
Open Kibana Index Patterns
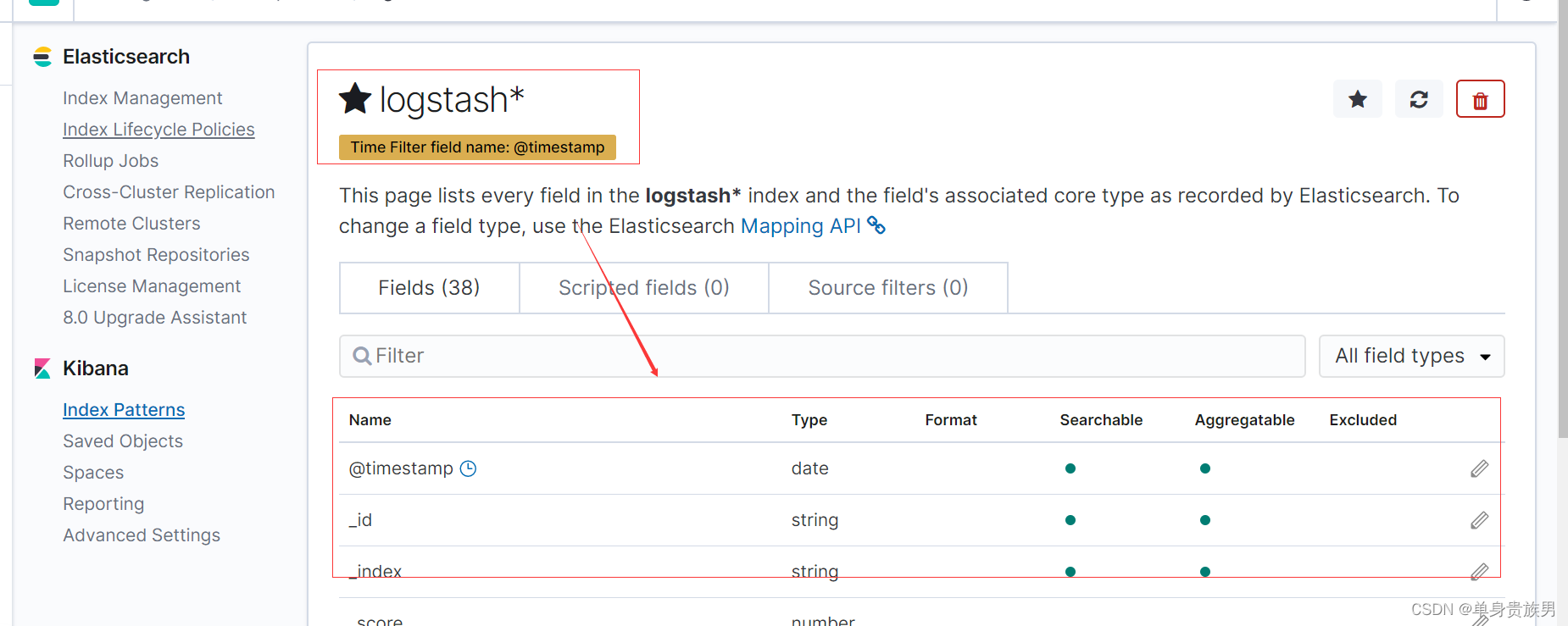point(124,410)
